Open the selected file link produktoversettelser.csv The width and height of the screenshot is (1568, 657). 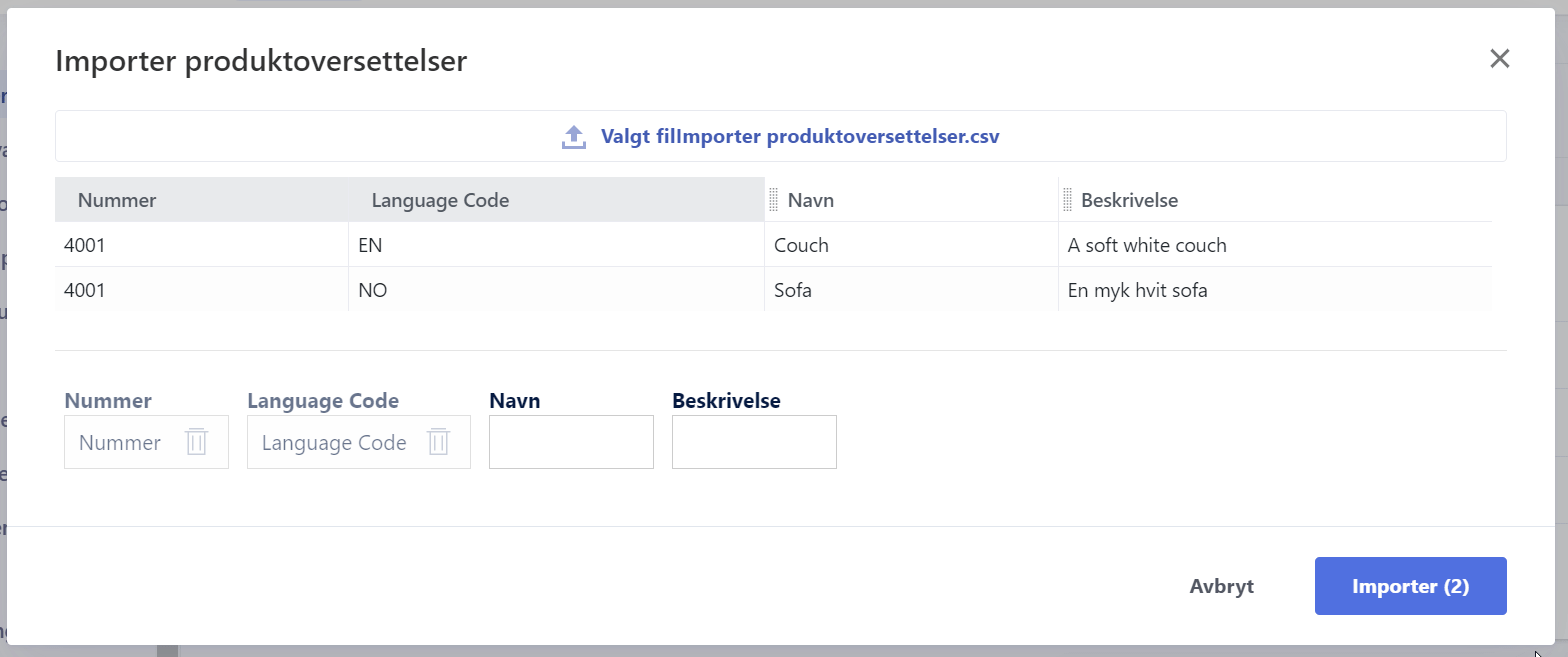point(800,137)
